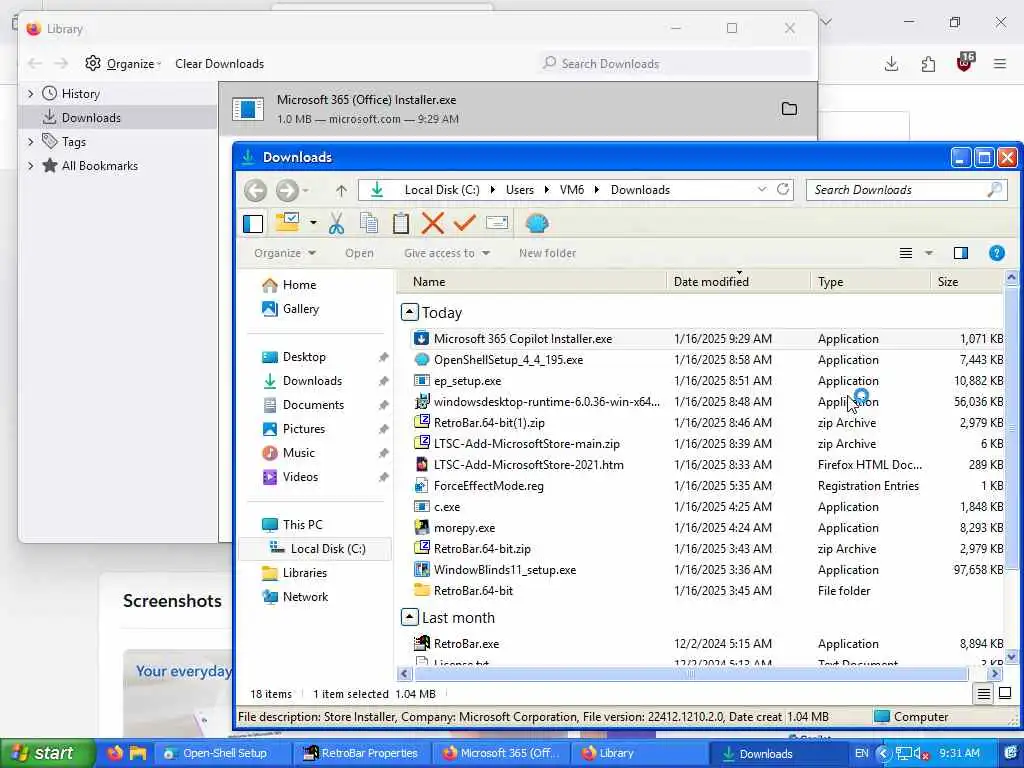Select the RetroBar.64-bit folder
The image size is (1024, 768).
(x=473, y=590)
